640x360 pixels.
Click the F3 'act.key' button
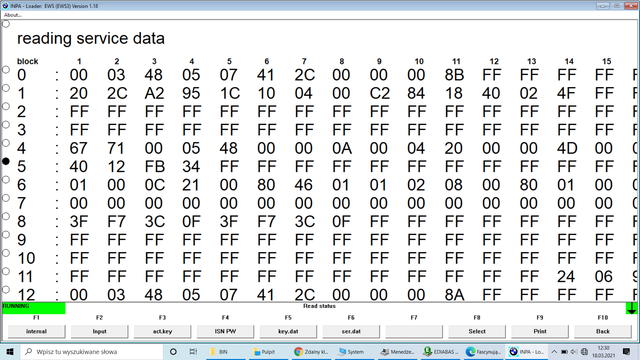click(x=162, y=331)
